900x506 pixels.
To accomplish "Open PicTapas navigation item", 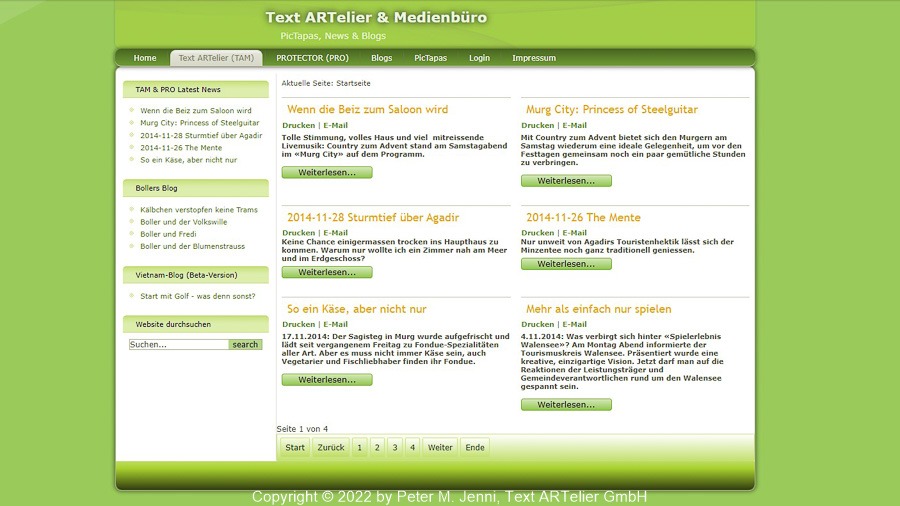I will click(430, 58).
